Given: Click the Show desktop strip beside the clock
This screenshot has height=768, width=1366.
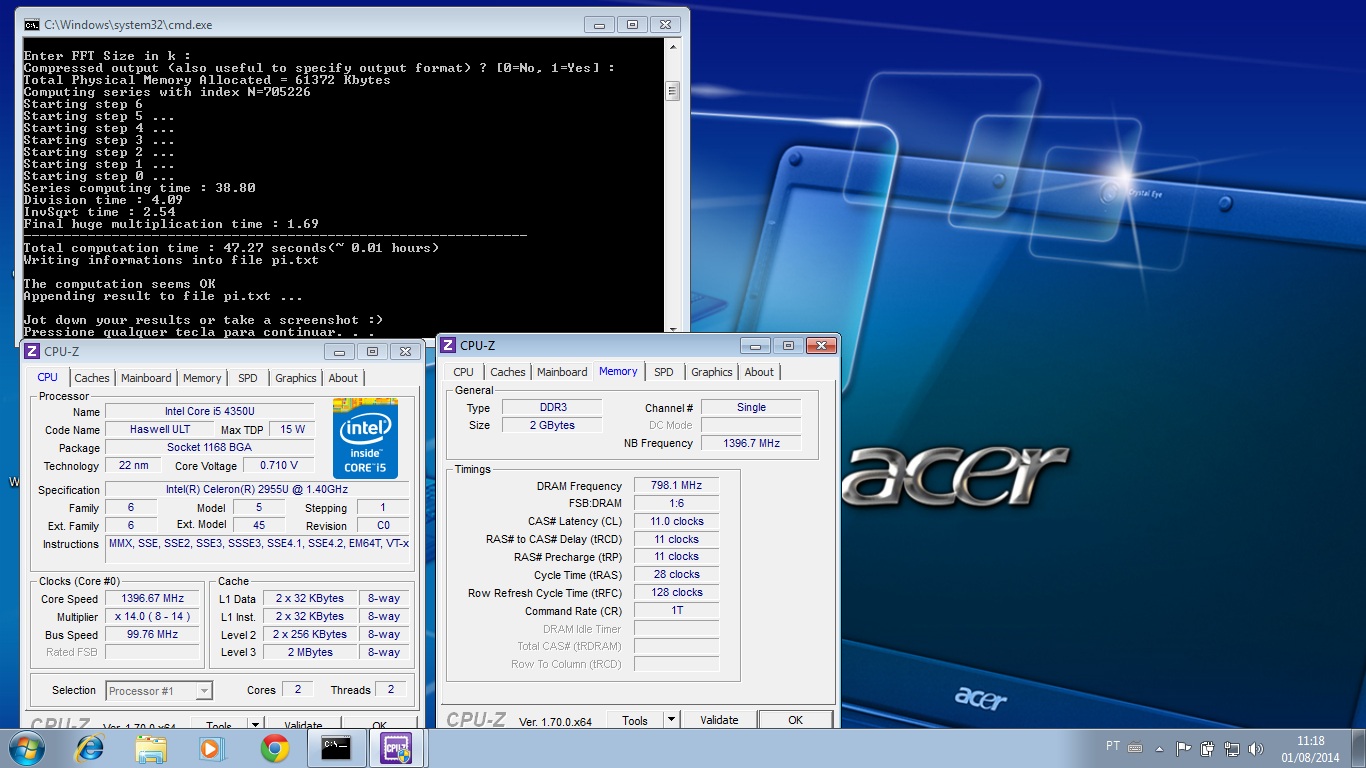Looking at the screenshot, I should 1358,748.
